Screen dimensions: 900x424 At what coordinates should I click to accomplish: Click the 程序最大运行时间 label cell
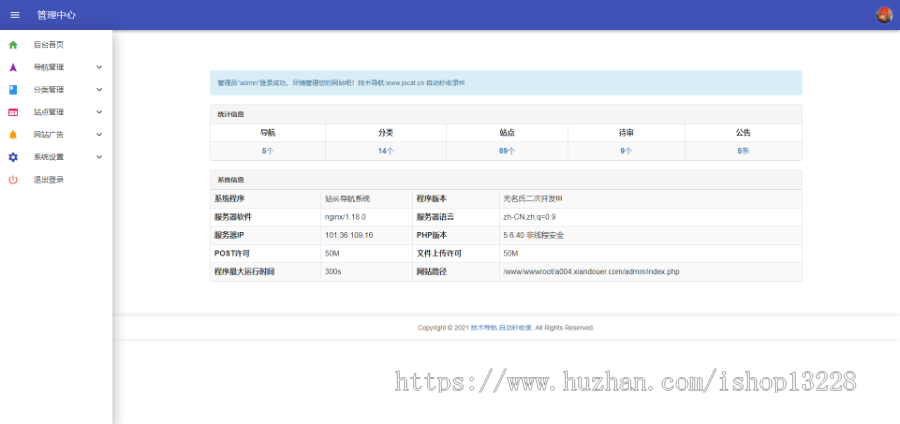coord(265,272)
